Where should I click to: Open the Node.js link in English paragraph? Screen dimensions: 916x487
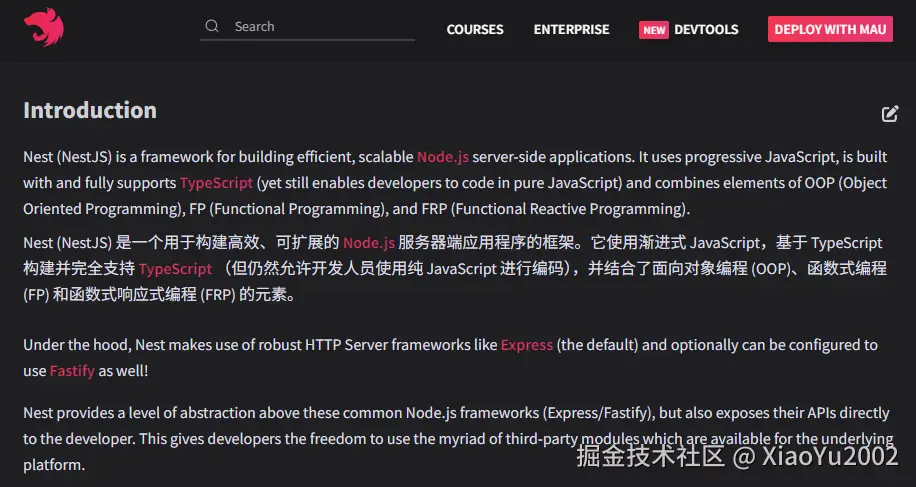[443, 157]
